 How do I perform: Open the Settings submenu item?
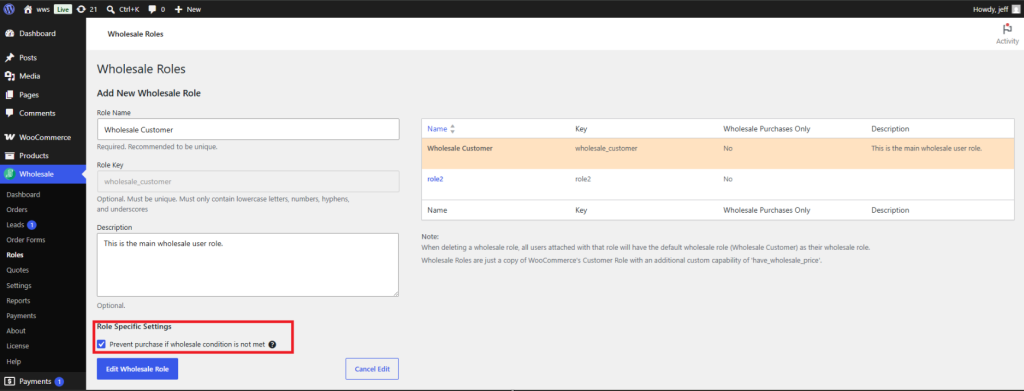click(x=19, y=285)
